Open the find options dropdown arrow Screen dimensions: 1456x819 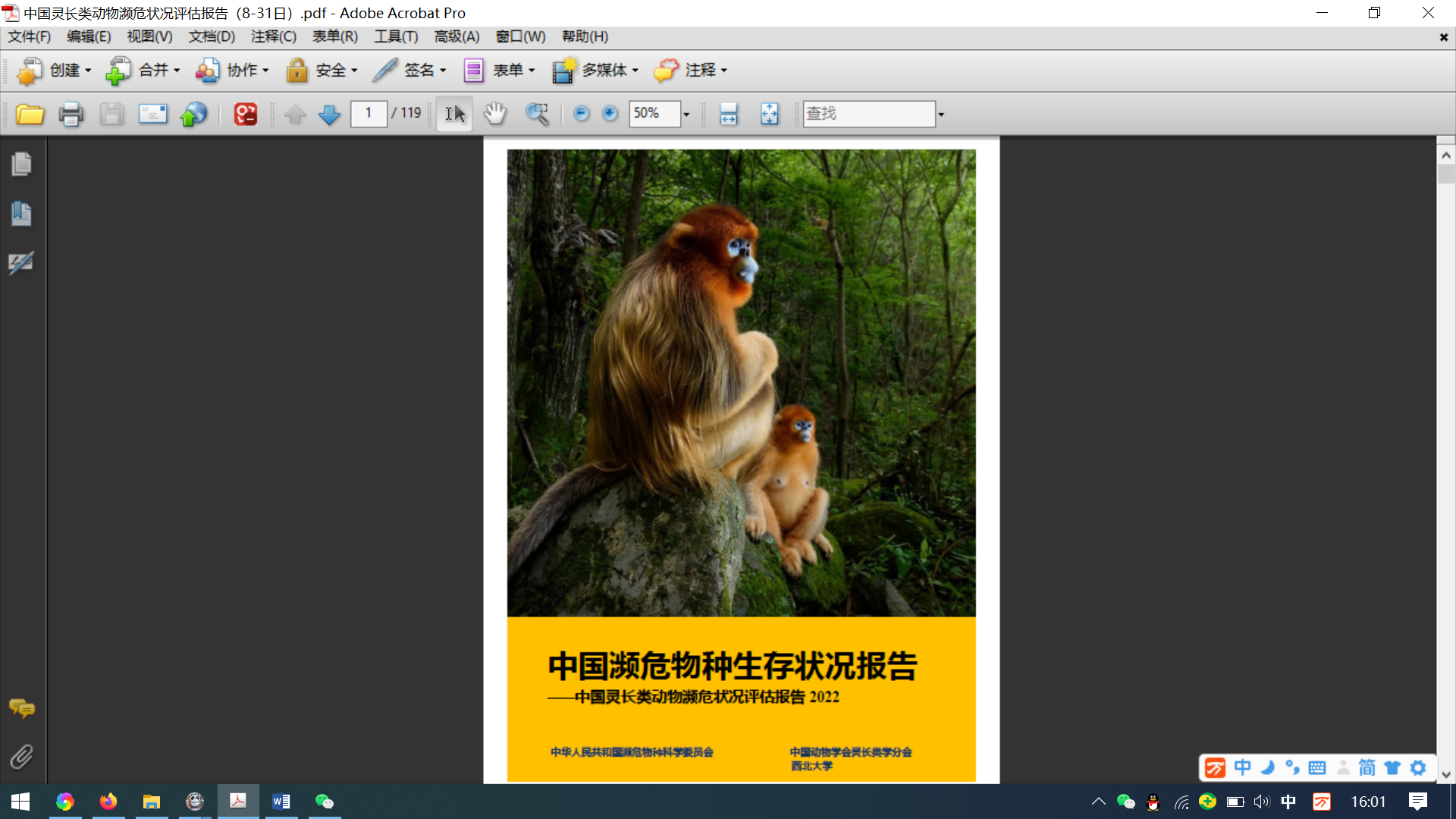point(941,115)
